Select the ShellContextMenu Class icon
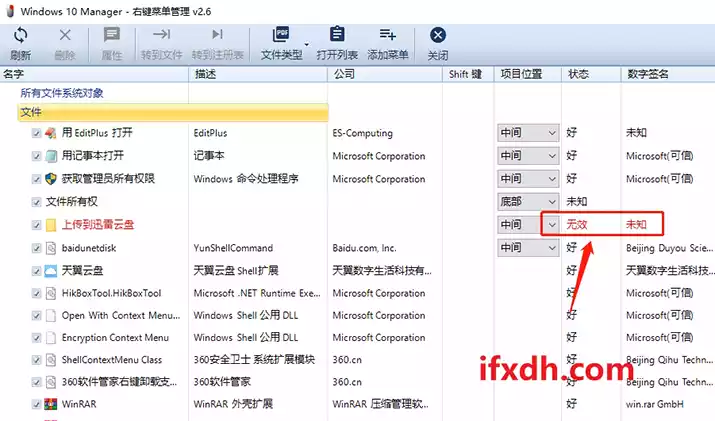The width and height of the screenshot is (715, 421). click(x=51, y=360)
